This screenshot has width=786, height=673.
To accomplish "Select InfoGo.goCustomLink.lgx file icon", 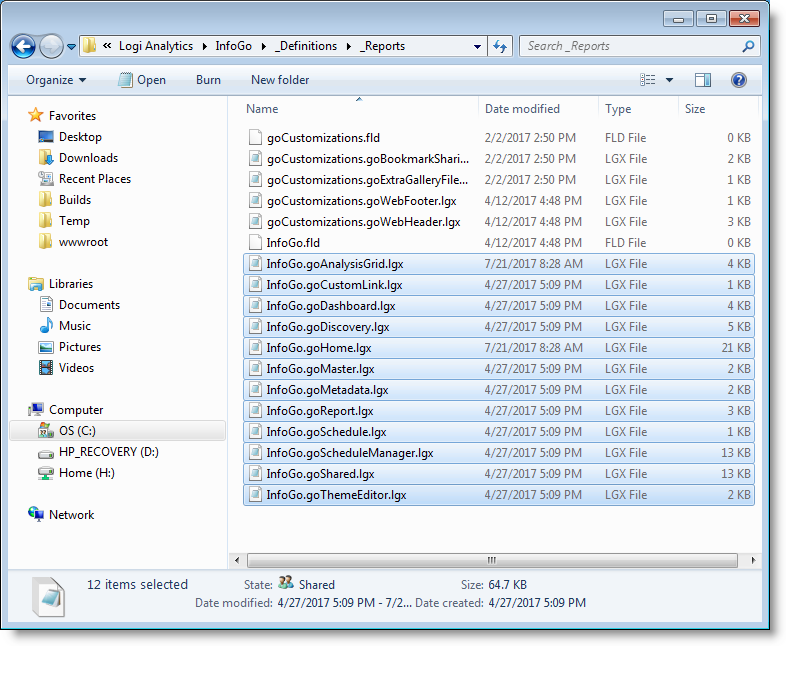I will [x=255, y=285].
